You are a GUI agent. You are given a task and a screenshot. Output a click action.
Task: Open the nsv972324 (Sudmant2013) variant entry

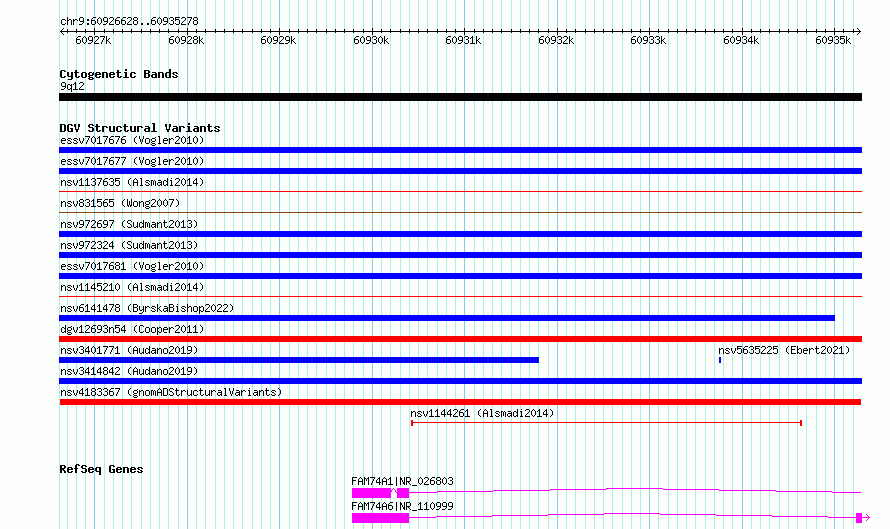[460, 255]
